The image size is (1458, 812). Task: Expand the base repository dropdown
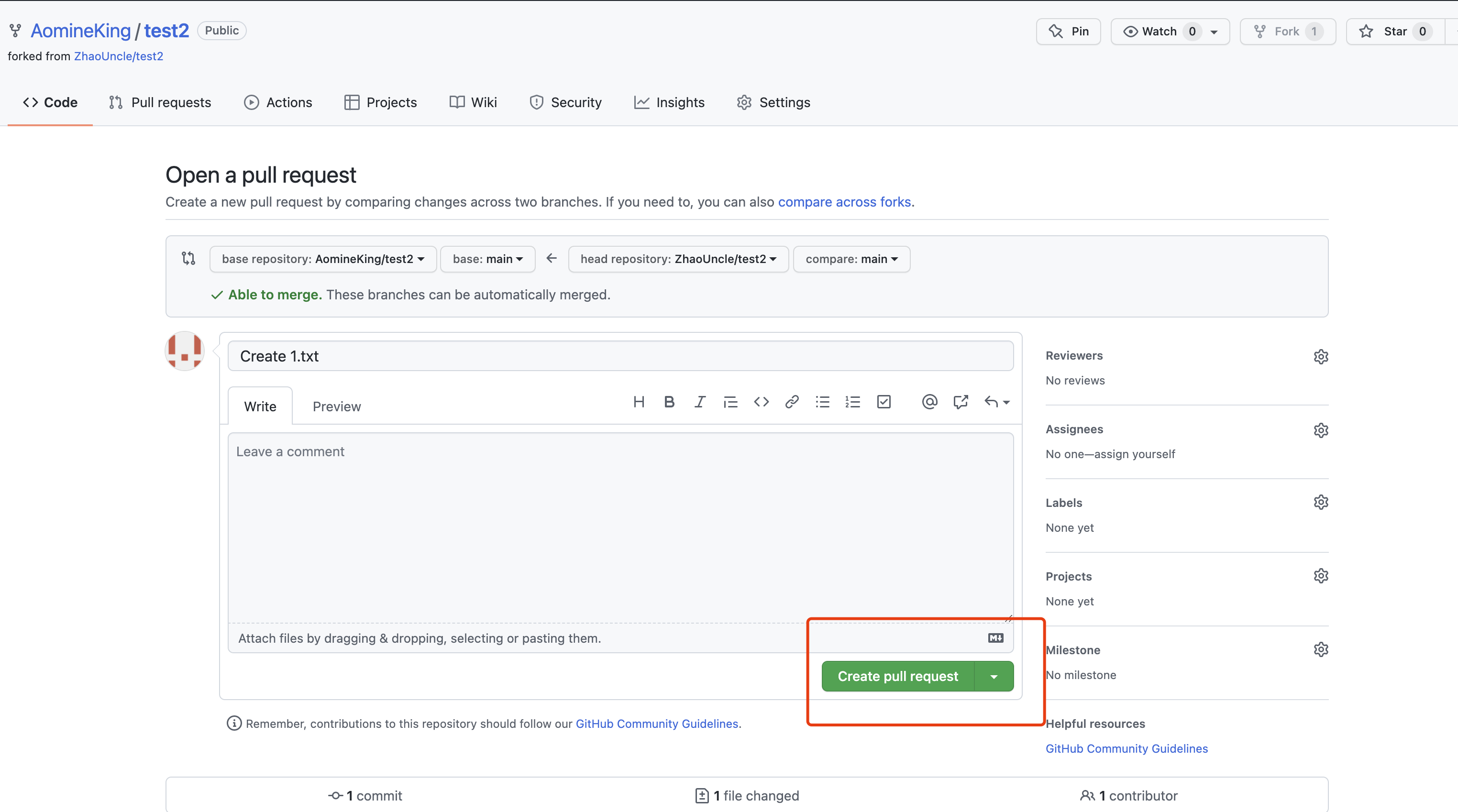[322, 259]
